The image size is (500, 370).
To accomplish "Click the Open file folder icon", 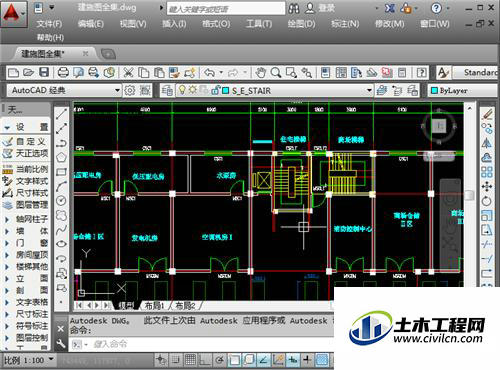I will (x=29, y=72).
